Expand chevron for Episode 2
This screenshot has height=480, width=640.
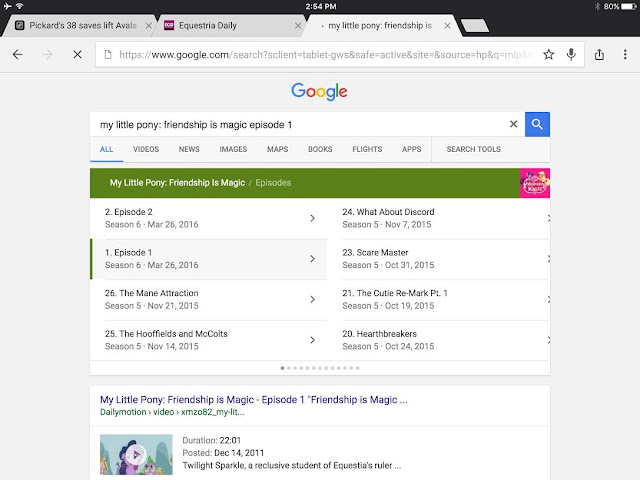(312, 218)
